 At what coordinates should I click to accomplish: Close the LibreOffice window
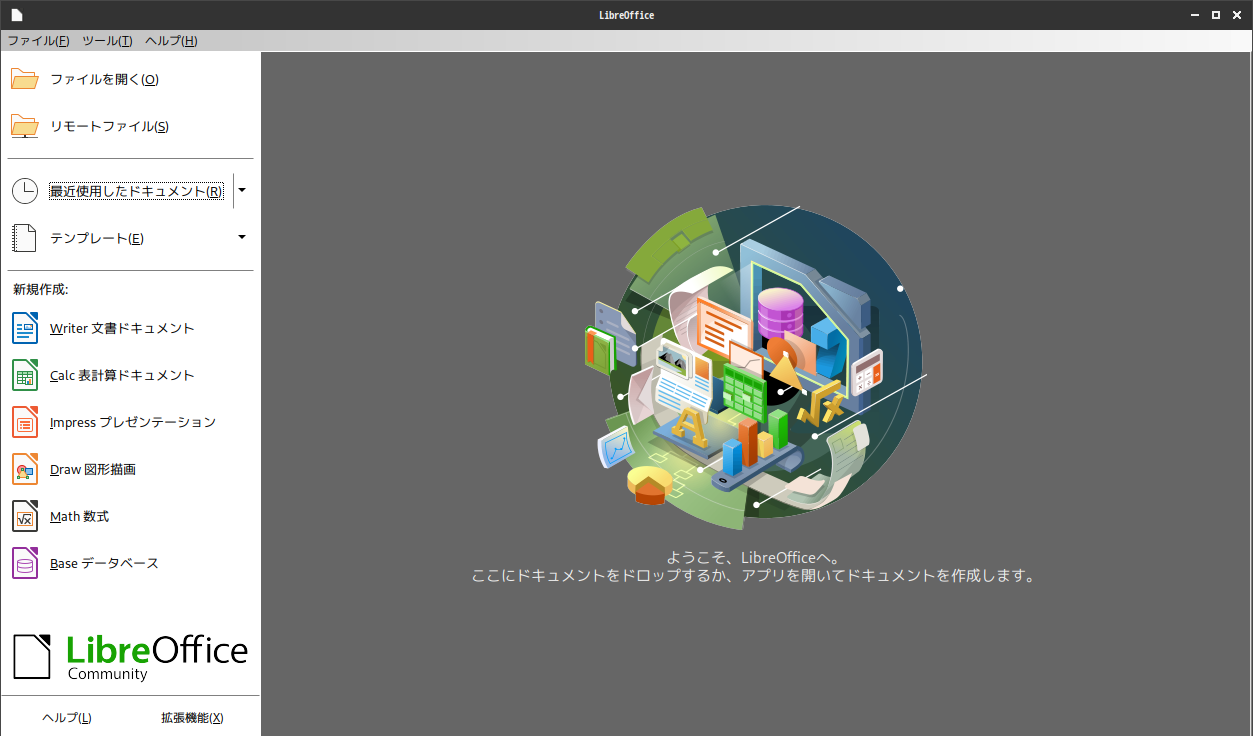tap(1237, 15)
